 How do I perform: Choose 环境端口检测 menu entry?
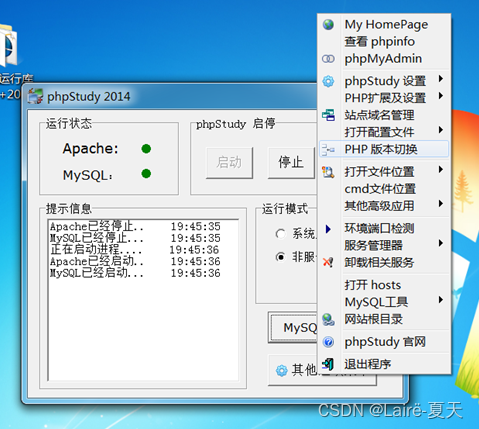click(x=384, y=229)
